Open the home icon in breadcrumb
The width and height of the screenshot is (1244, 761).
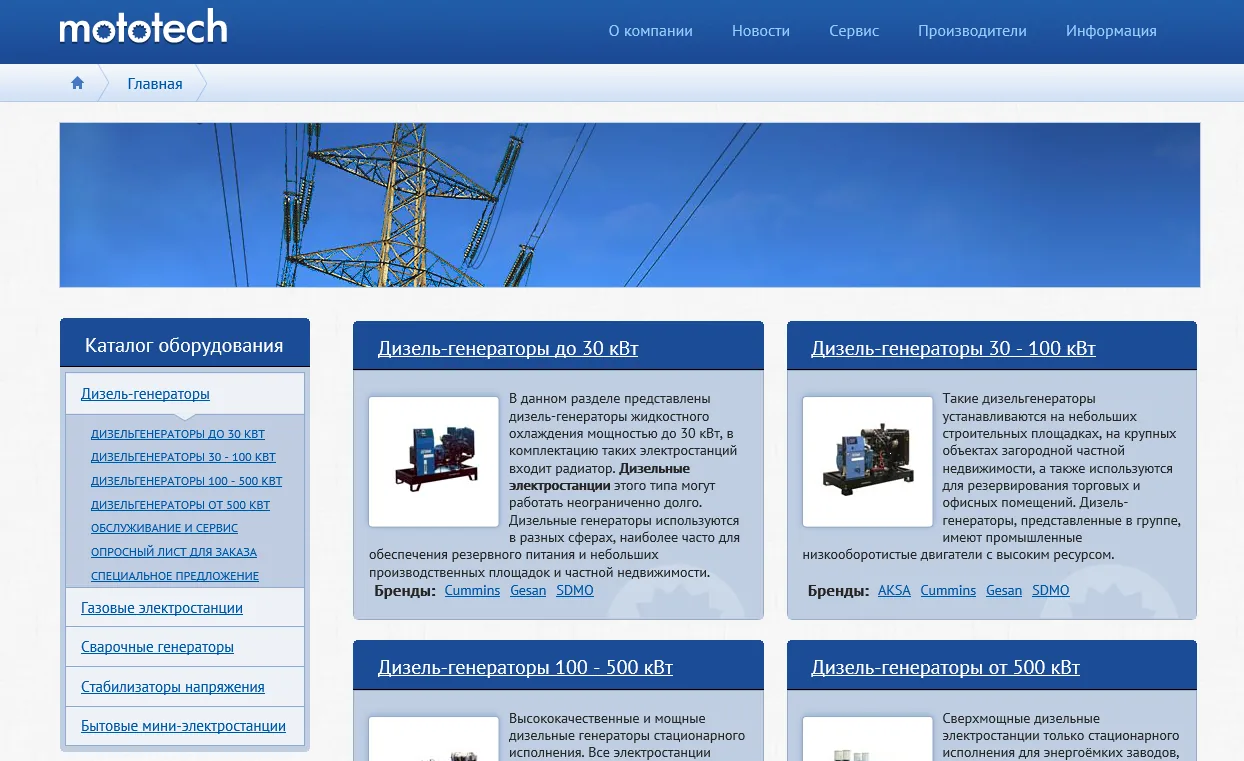[x=77, y=83]
